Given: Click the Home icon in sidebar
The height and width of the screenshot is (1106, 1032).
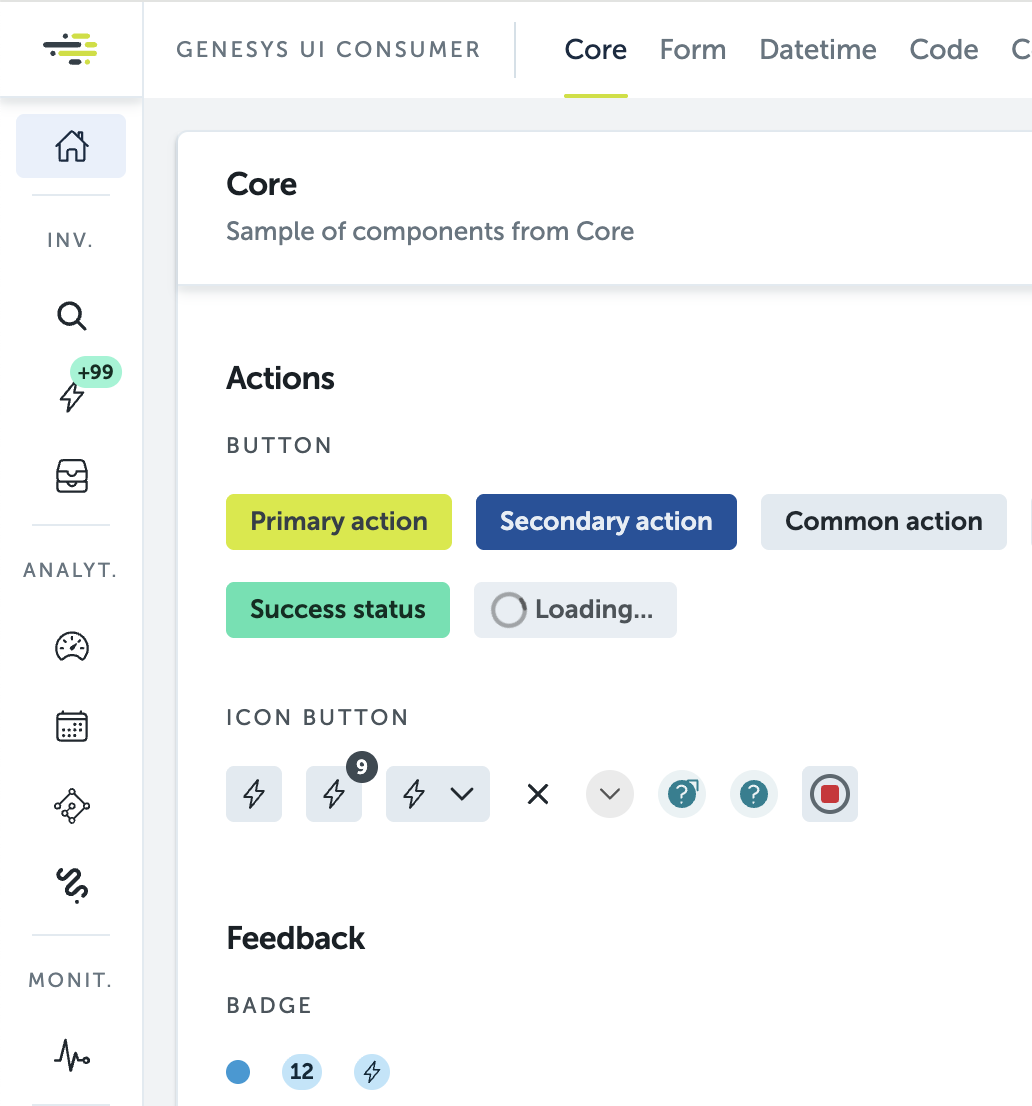Looking at the screenshot, I should pyautogui.click(x=71, y=147).
